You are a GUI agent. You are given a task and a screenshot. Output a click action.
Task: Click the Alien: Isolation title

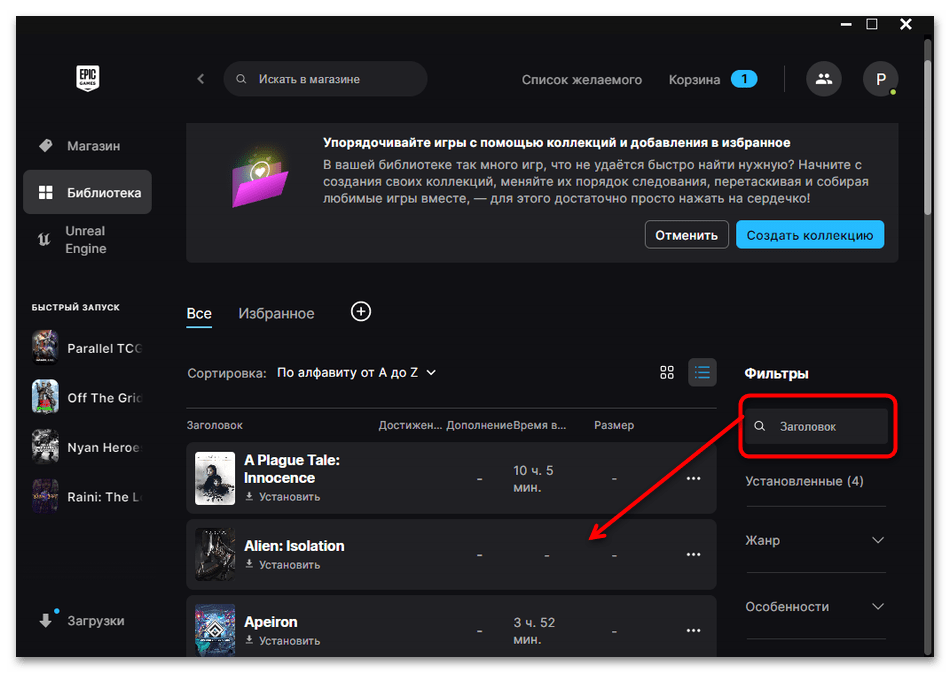(294, 546)
